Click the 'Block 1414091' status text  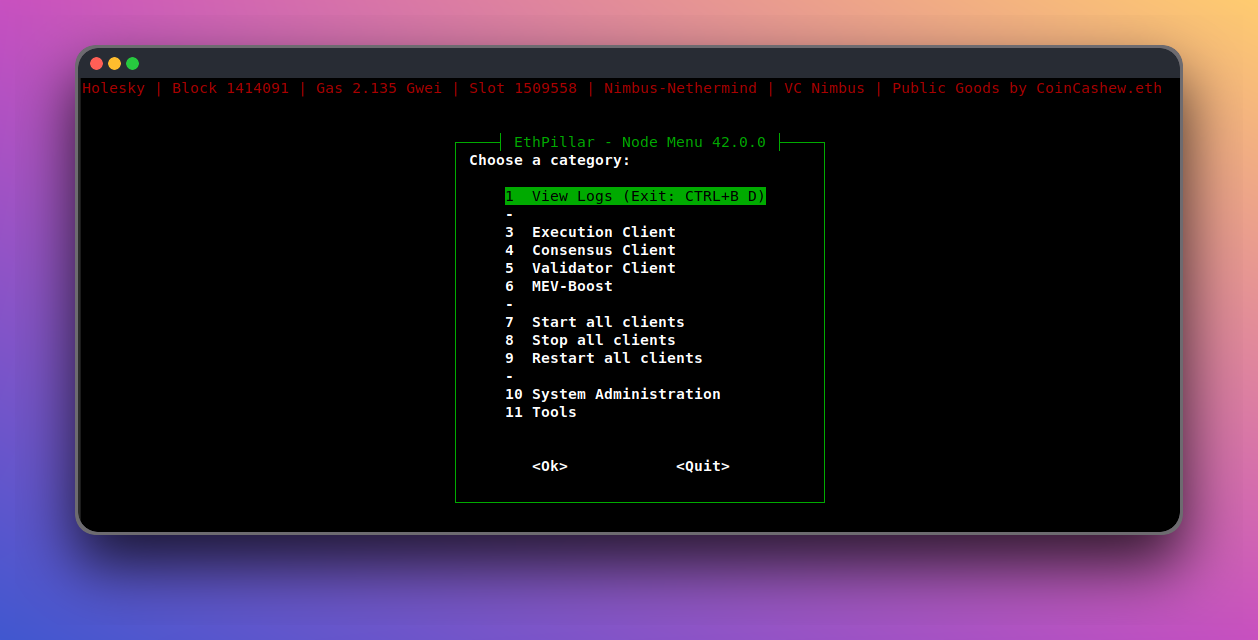click(231, 88)
